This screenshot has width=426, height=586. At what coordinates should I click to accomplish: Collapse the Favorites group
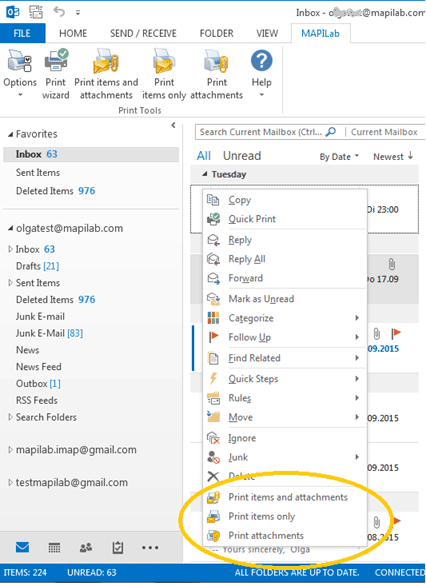10,134
